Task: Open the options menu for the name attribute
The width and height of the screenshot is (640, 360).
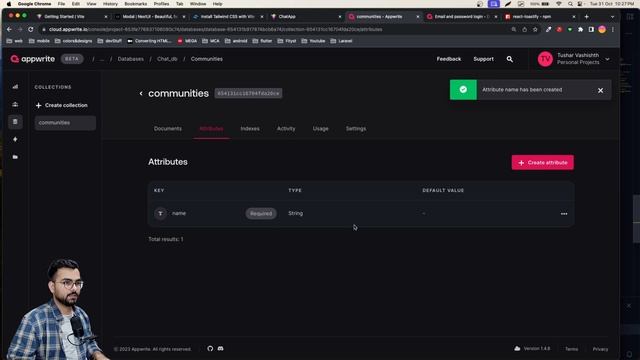Action: click(x=564, y=213)
